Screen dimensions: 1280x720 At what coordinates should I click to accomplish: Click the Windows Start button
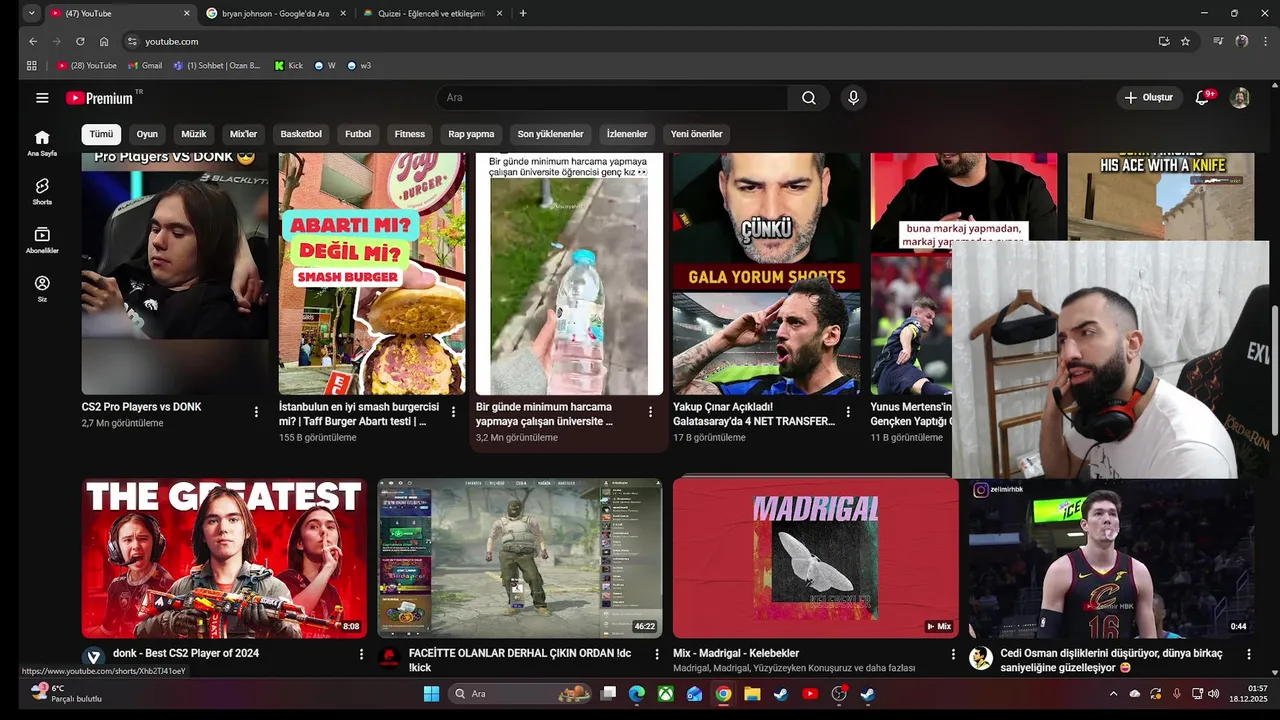click(x=431, y=694)
